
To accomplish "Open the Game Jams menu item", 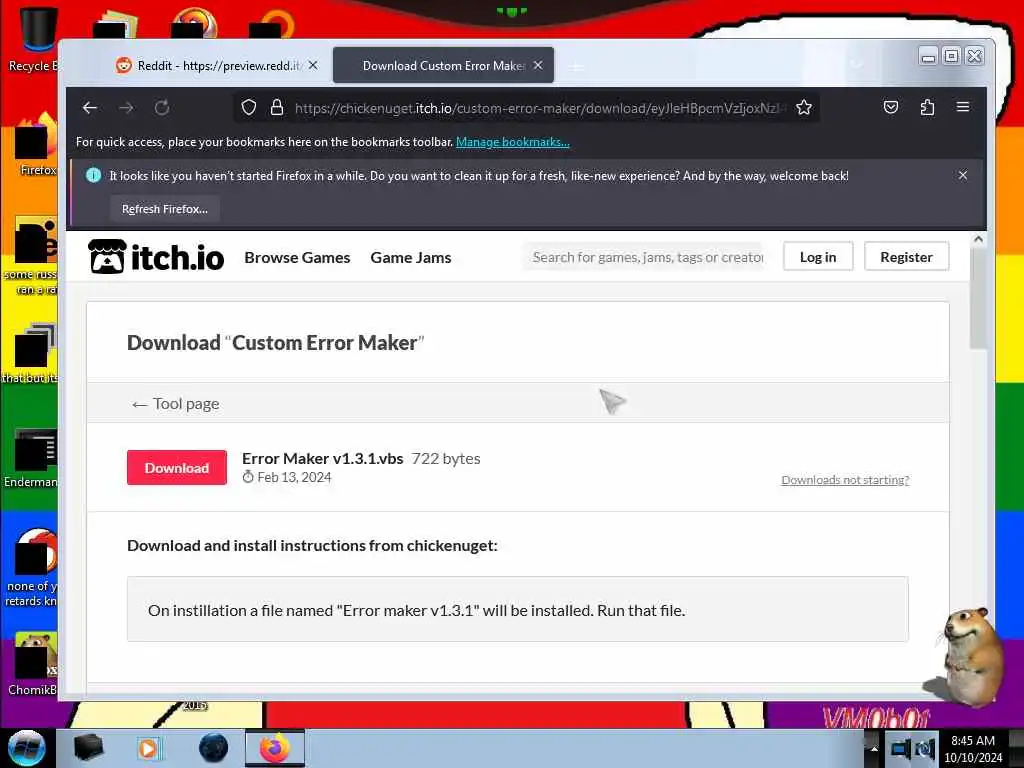I will [411, 257].
